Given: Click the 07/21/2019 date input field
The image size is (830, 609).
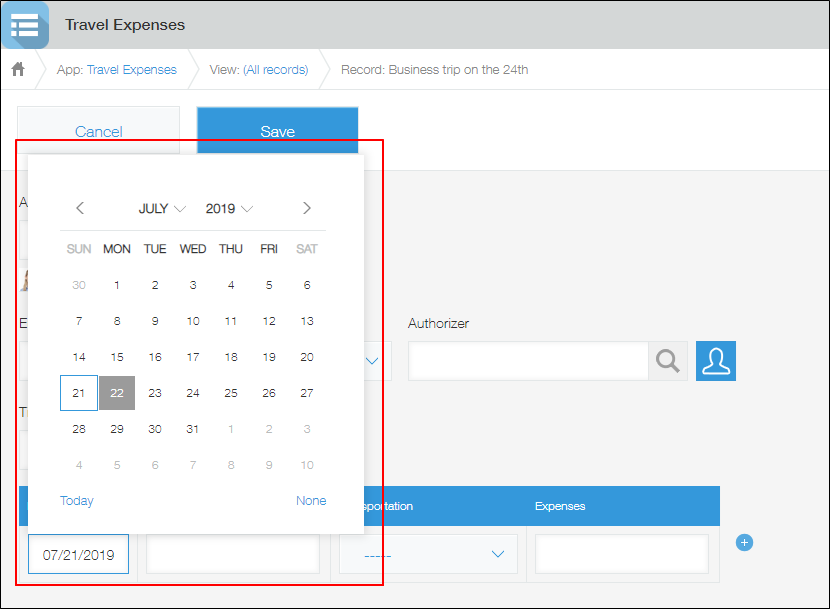Looking at the screenshot, I should [78, 553].
